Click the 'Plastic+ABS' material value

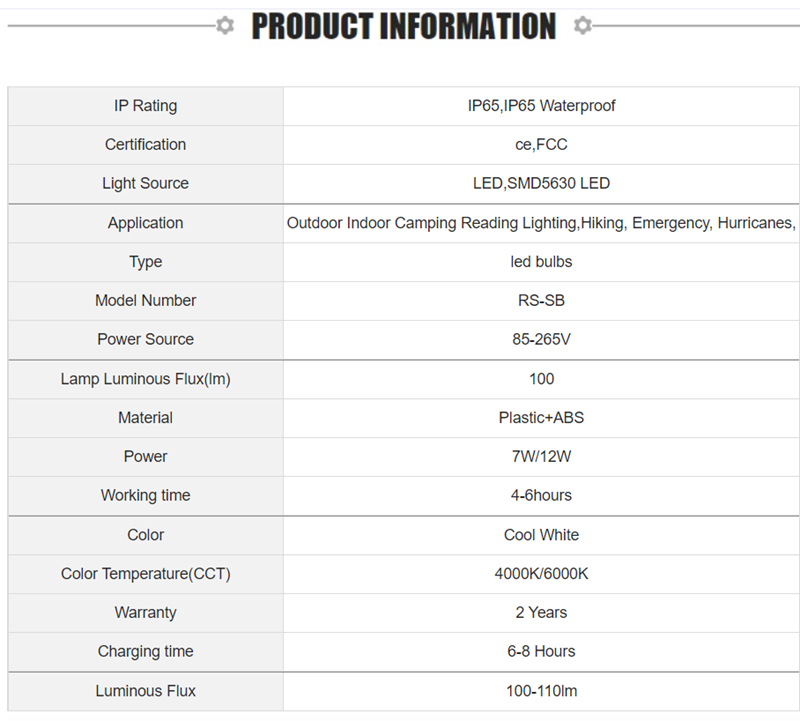click(541, 418)
